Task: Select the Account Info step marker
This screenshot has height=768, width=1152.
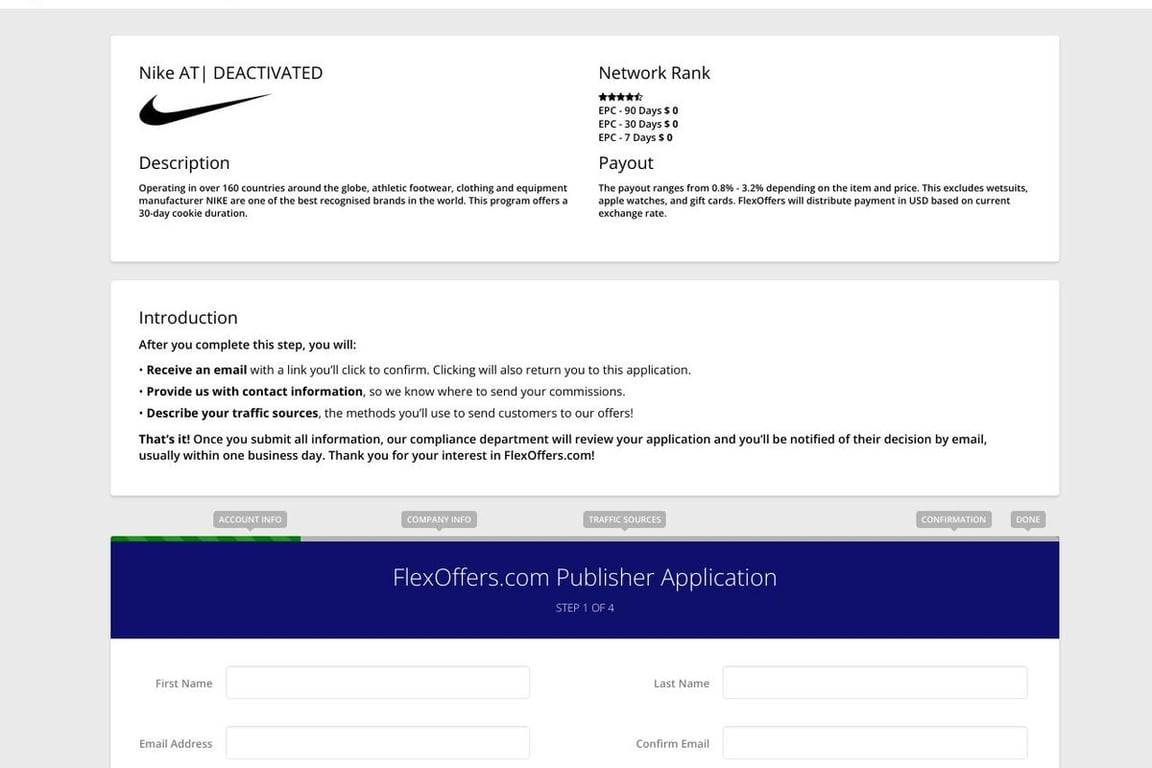Action: tap(250, 519)
